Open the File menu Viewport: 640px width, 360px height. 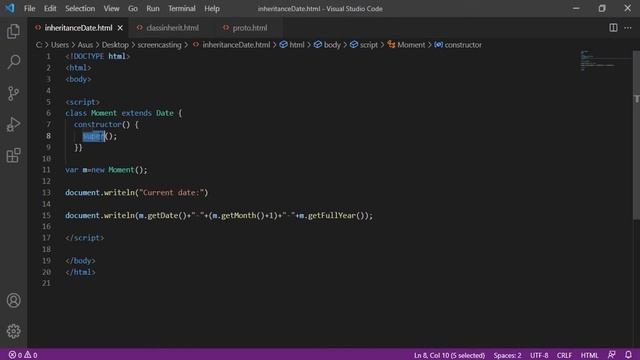[29, 9]
